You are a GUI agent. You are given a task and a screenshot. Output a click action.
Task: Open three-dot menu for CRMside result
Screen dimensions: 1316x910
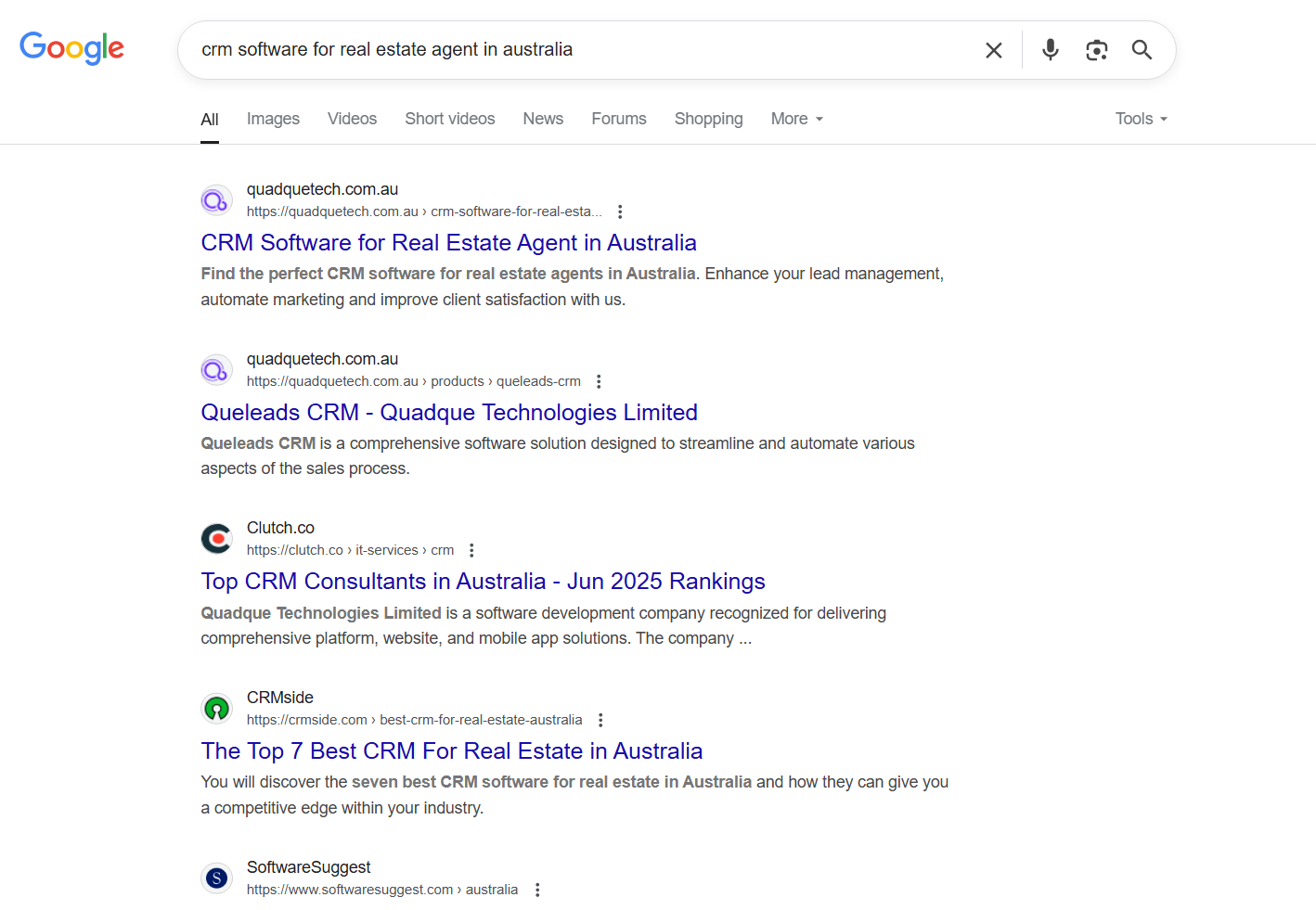pos(600,720)
